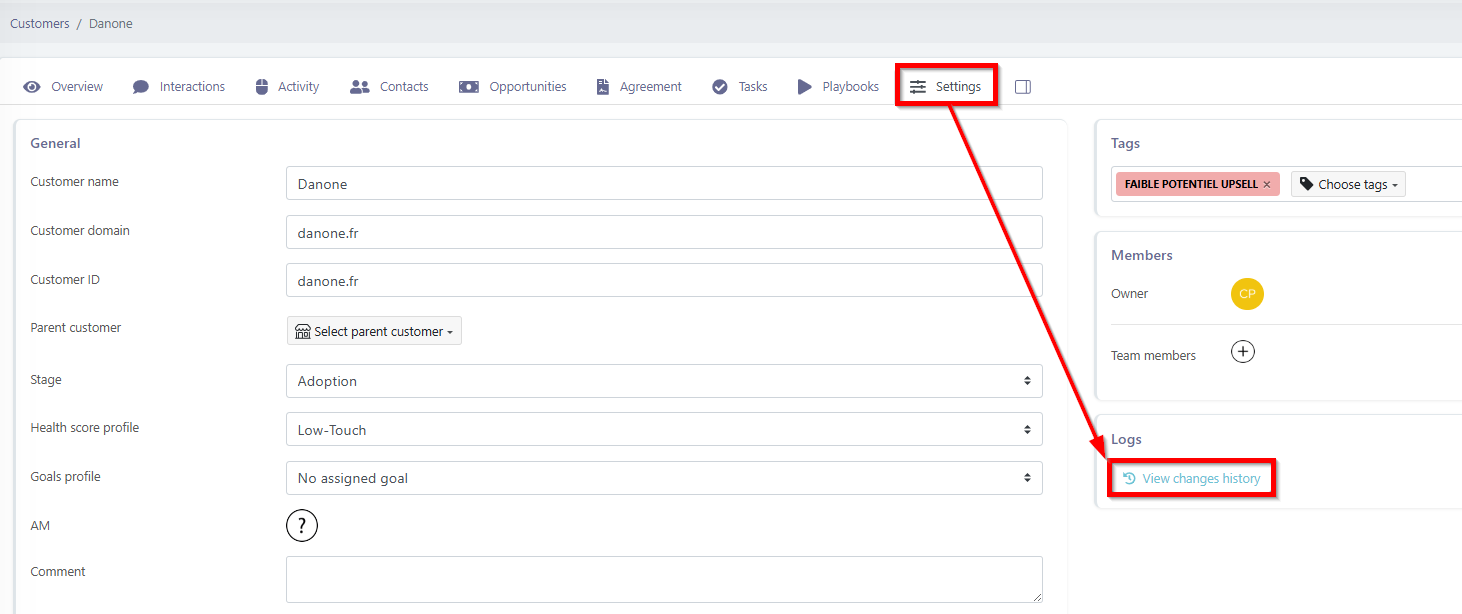Go to the Activity tab
Screen dimensions: 1462x614
coord(287,87)
